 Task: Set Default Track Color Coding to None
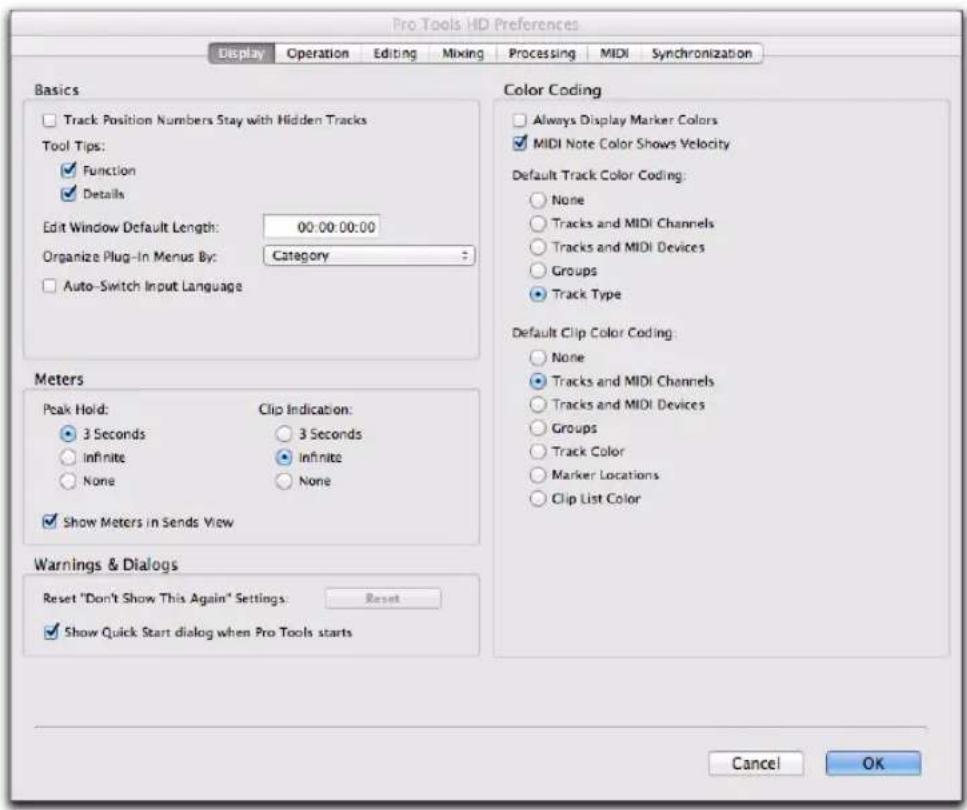(x=538, y=200)
